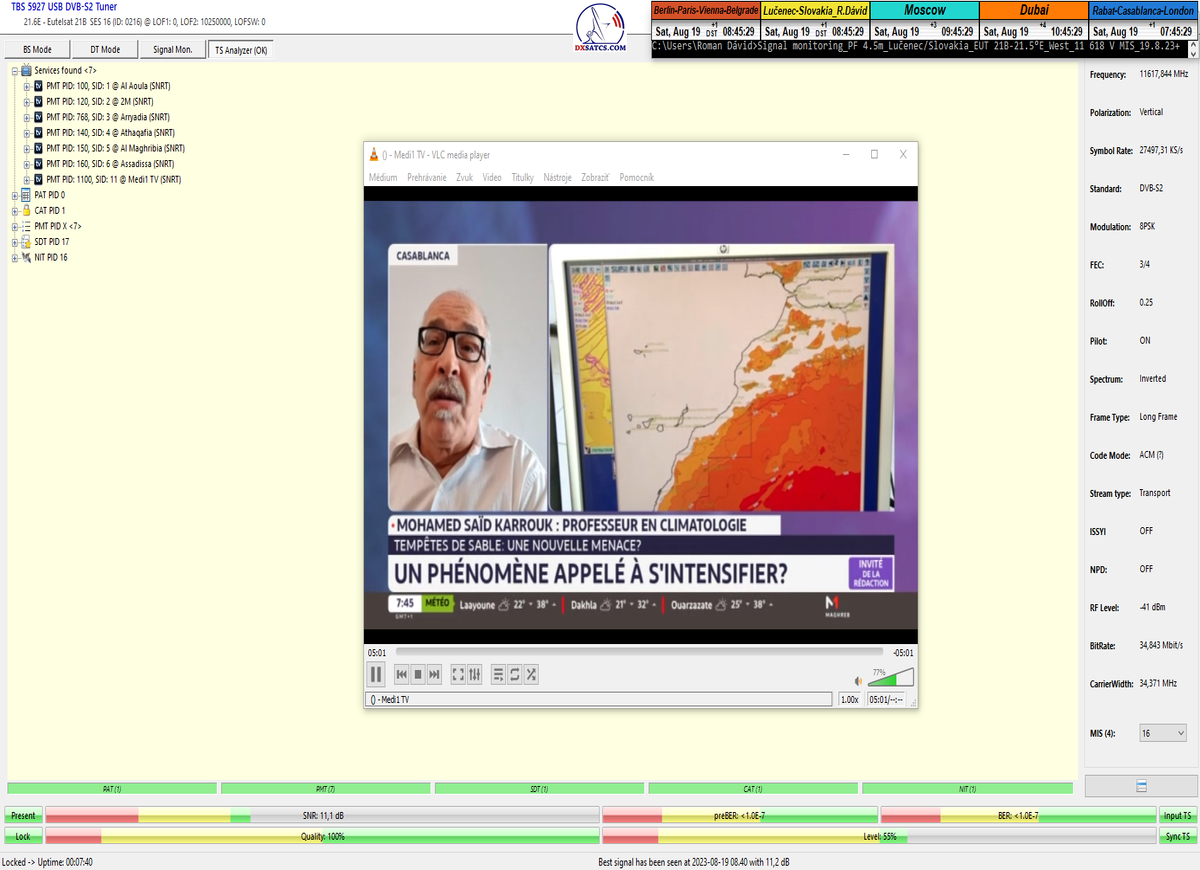Skip to next media in VLC

pos(435,675)
